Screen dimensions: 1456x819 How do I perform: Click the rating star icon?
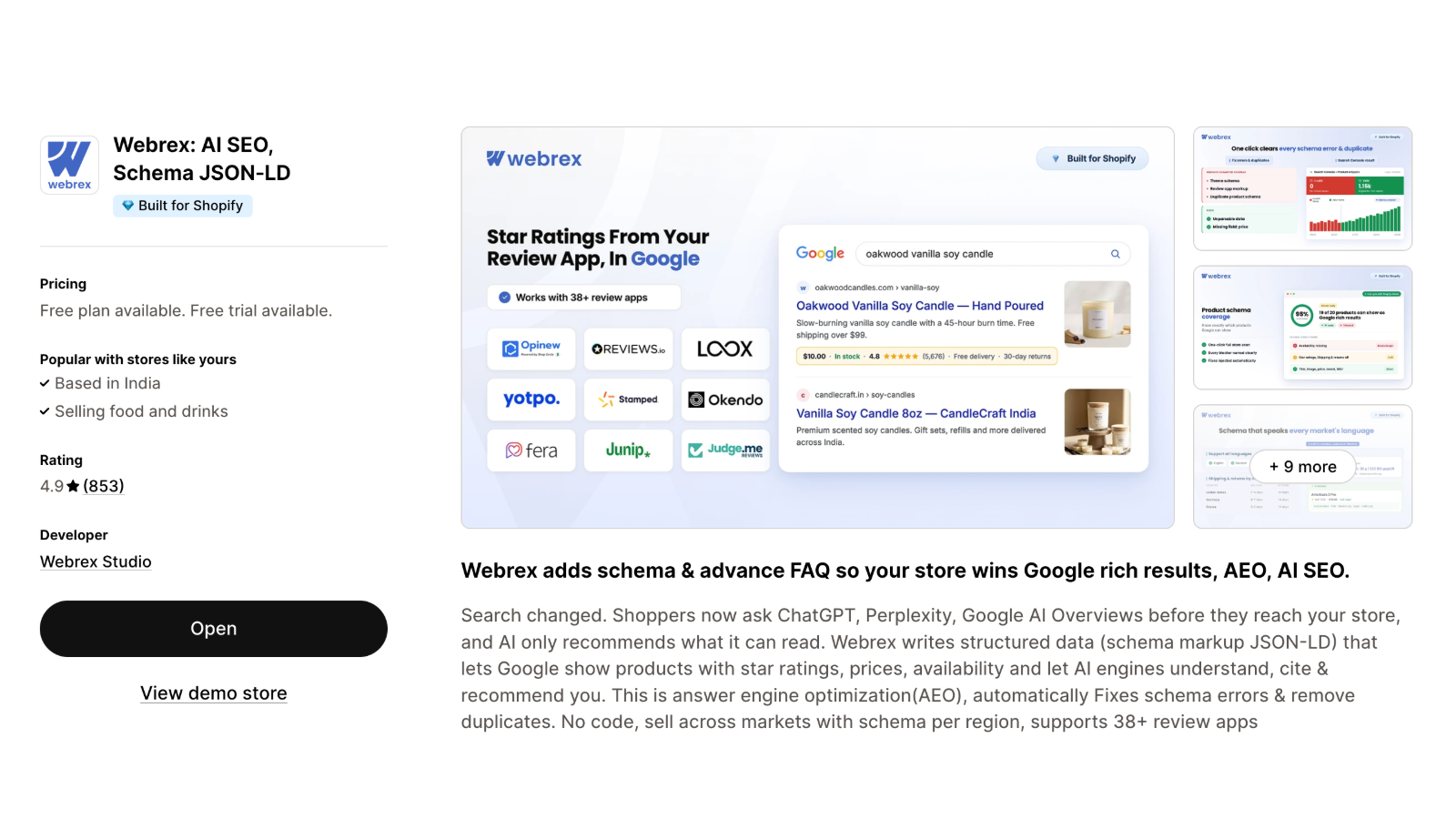[73, 486]
